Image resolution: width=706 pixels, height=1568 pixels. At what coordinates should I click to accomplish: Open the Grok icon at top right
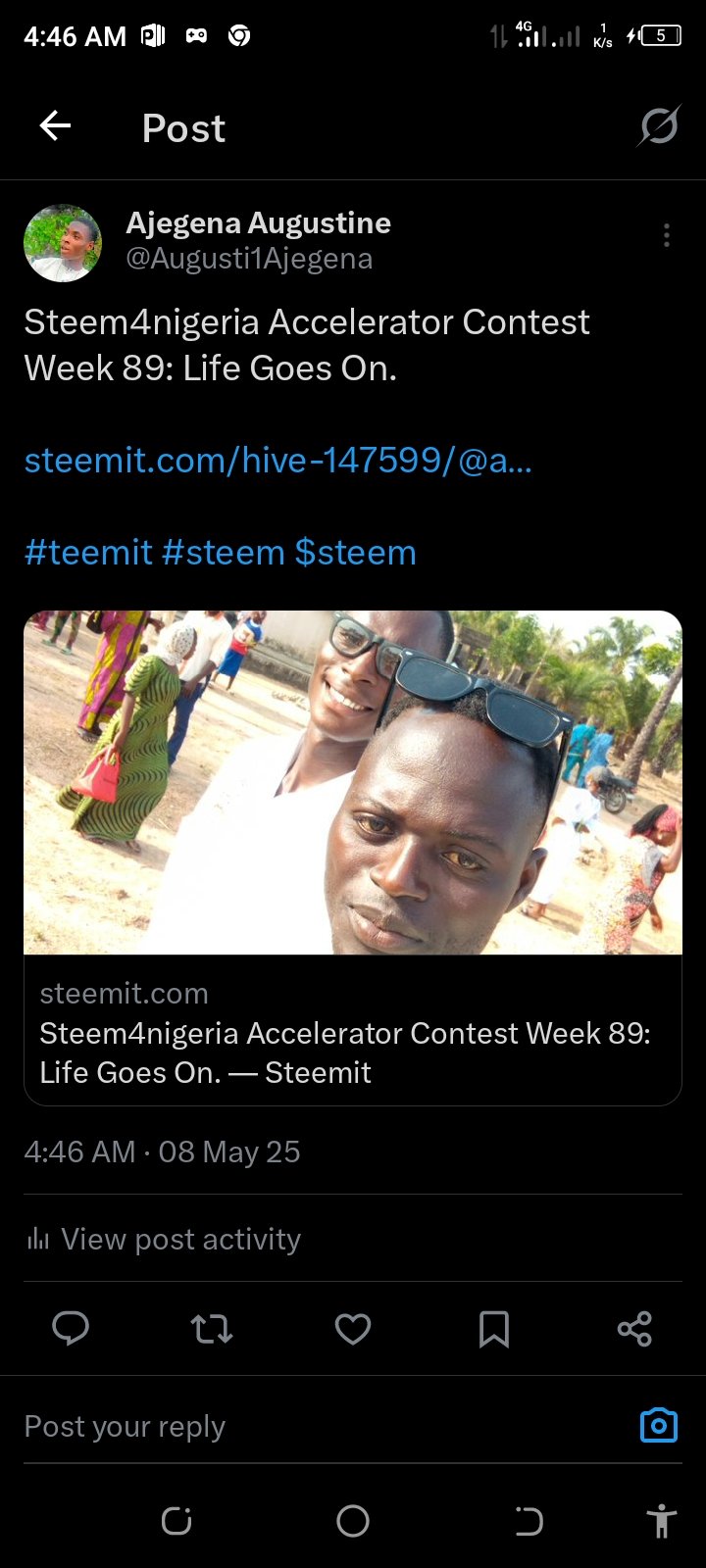[x=659, y=125]
